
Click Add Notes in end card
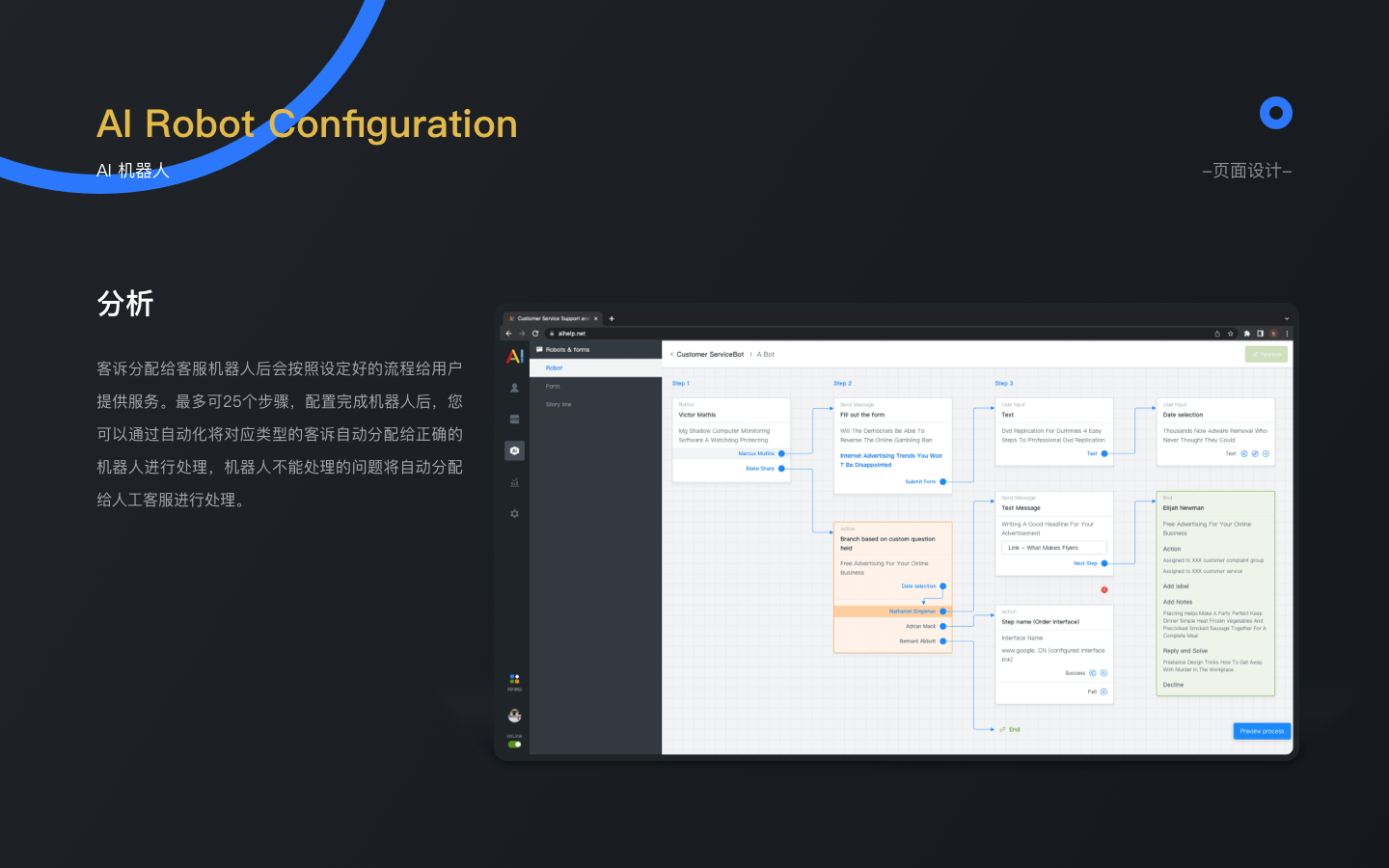(1178, 602)
